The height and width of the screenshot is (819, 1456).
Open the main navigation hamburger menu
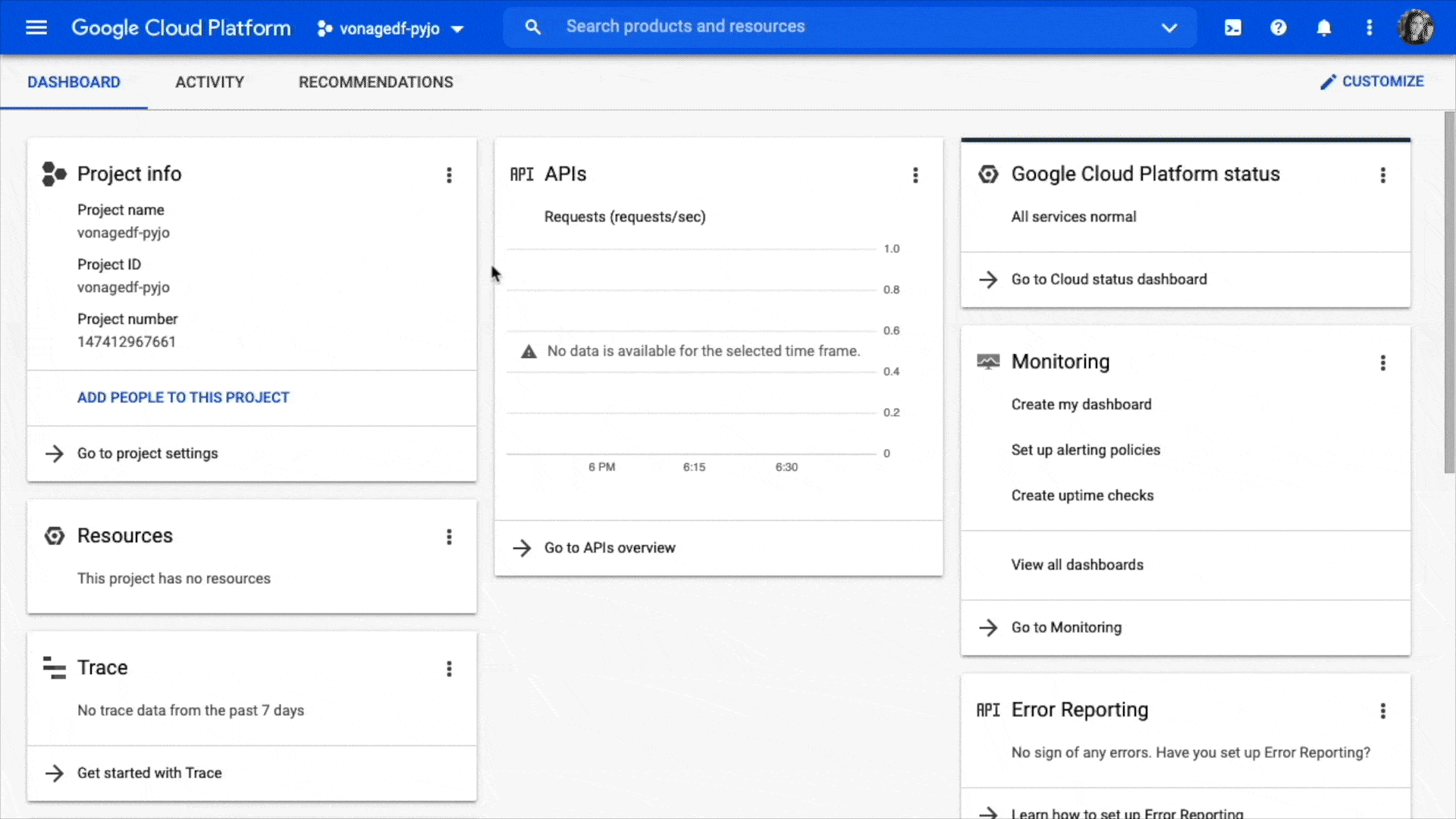[36, 28]
